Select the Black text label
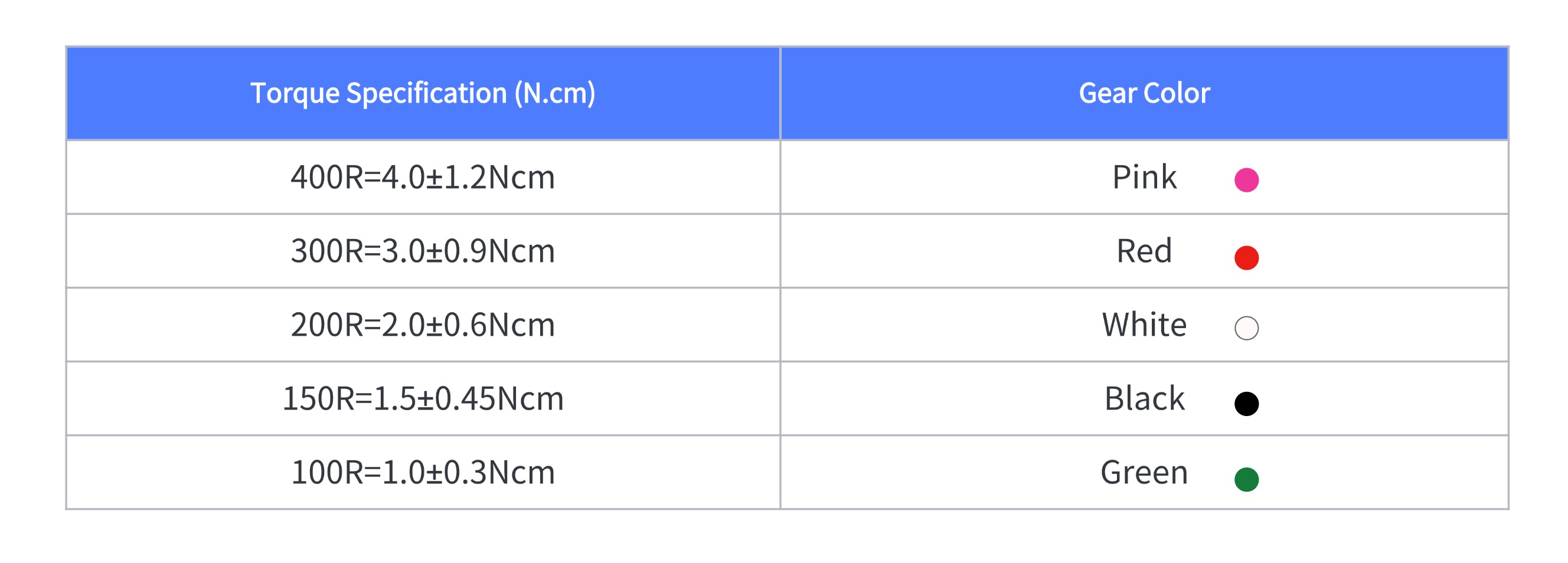Viewport: 1568px width, 563px height. click(1144, 398)
